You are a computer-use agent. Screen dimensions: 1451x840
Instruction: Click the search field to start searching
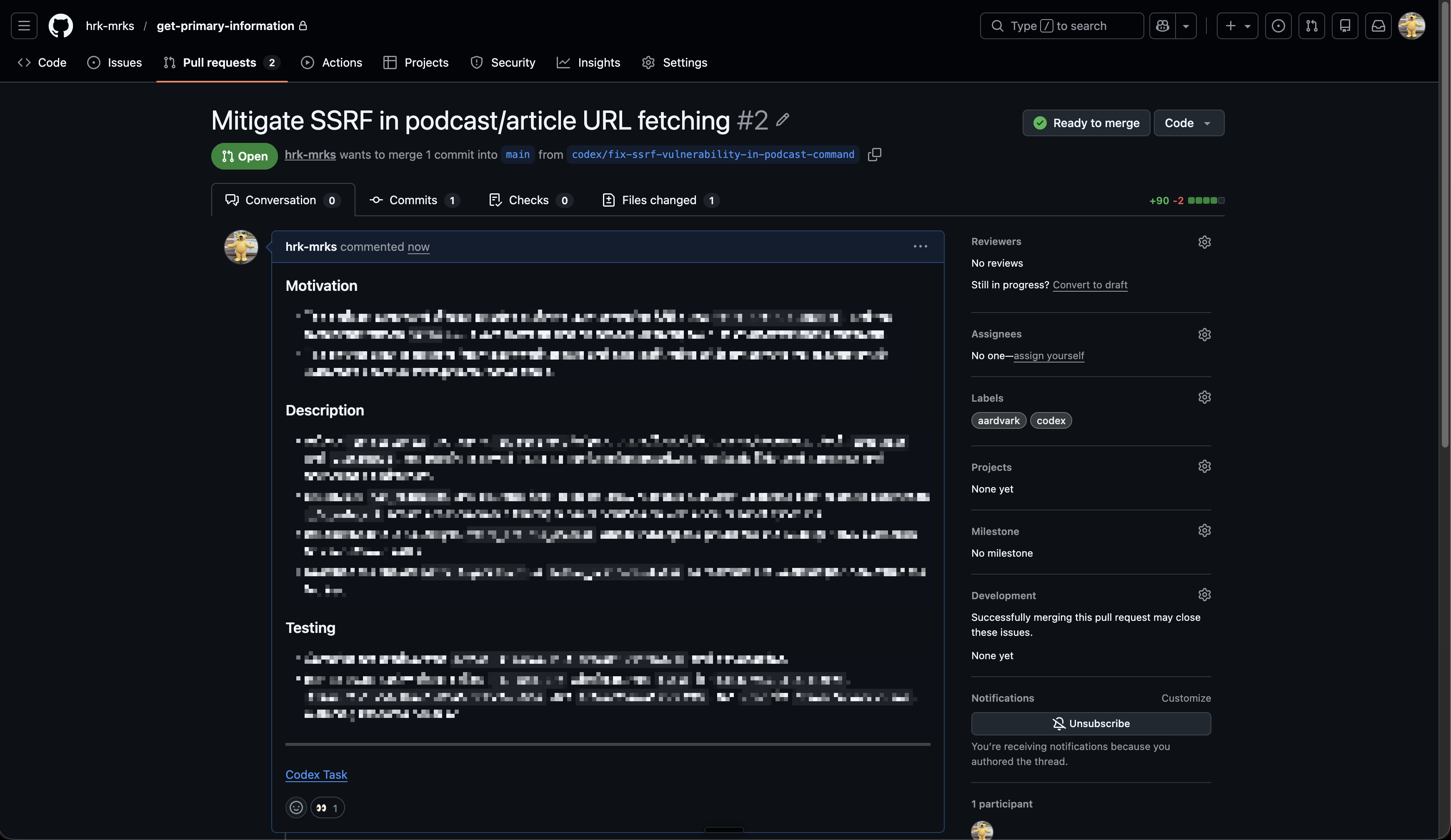(x=1061, y=25)
